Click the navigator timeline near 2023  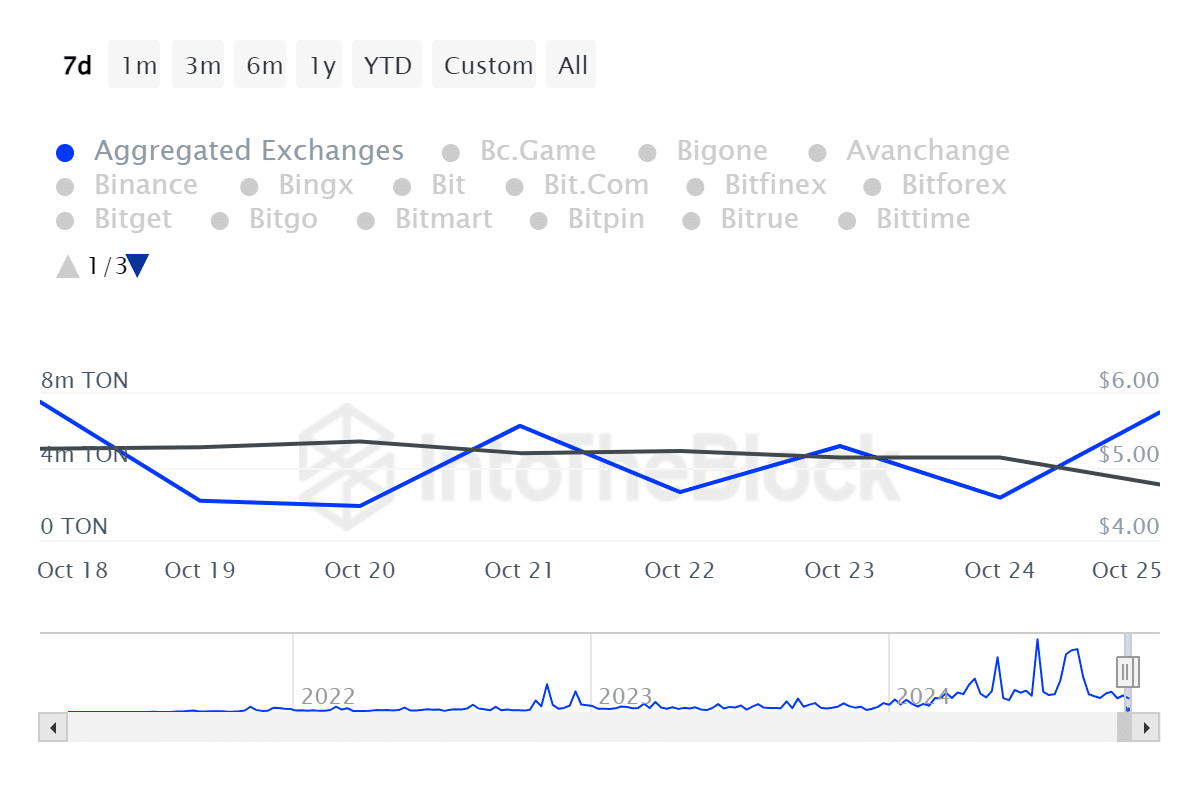[624, 696]
